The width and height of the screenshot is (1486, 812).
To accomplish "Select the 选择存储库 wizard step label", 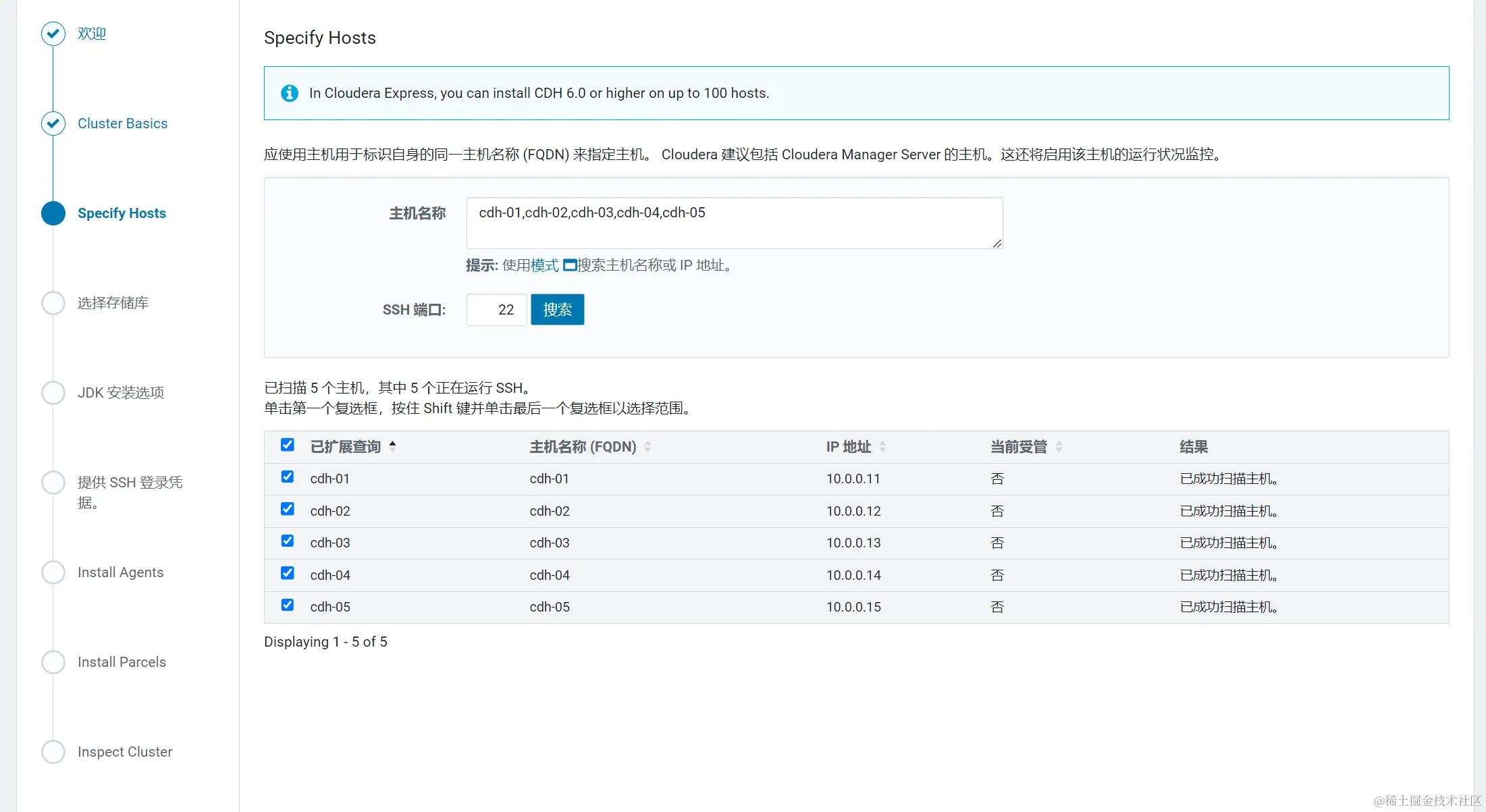I will (x=113, y=303).
